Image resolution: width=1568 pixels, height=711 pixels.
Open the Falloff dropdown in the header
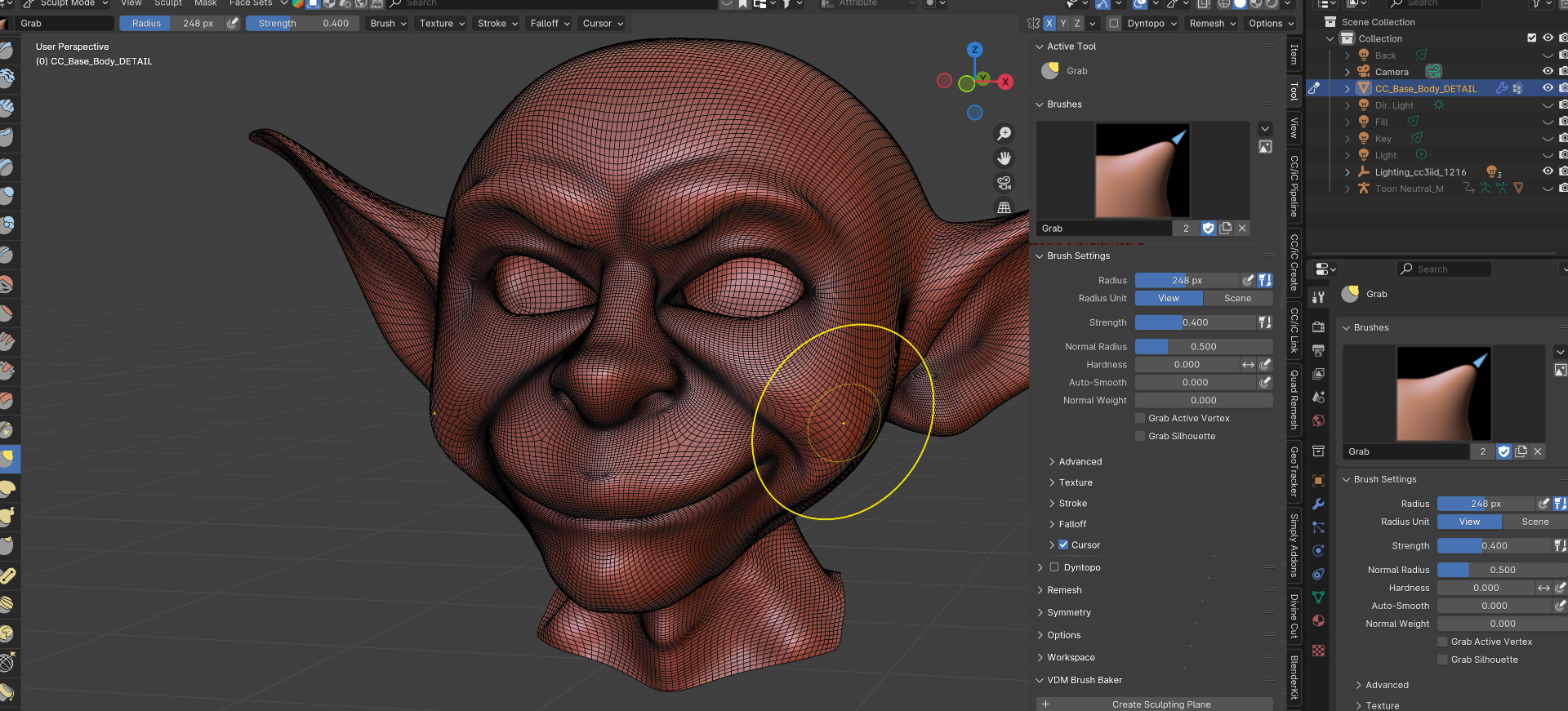pyautogui.click(x=550, y=24)
